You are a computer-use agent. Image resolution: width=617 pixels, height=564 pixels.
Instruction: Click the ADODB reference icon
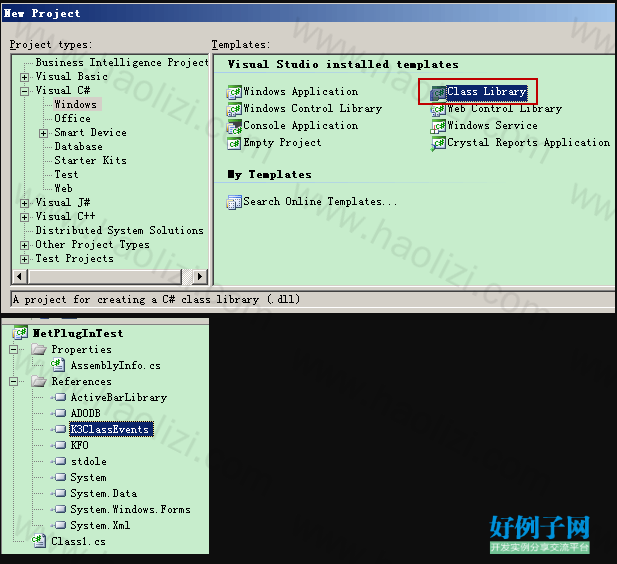coord(59,413)
